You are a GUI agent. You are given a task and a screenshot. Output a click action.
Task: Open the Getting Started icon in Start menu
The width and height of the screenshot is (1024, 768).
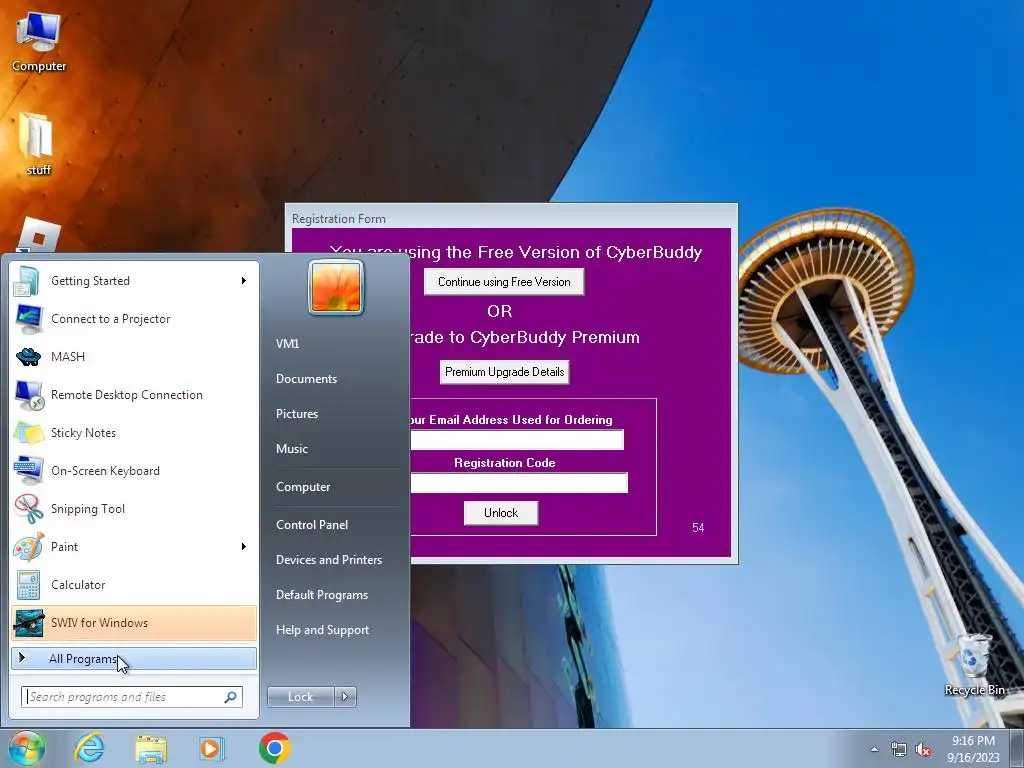click(27, 281)
